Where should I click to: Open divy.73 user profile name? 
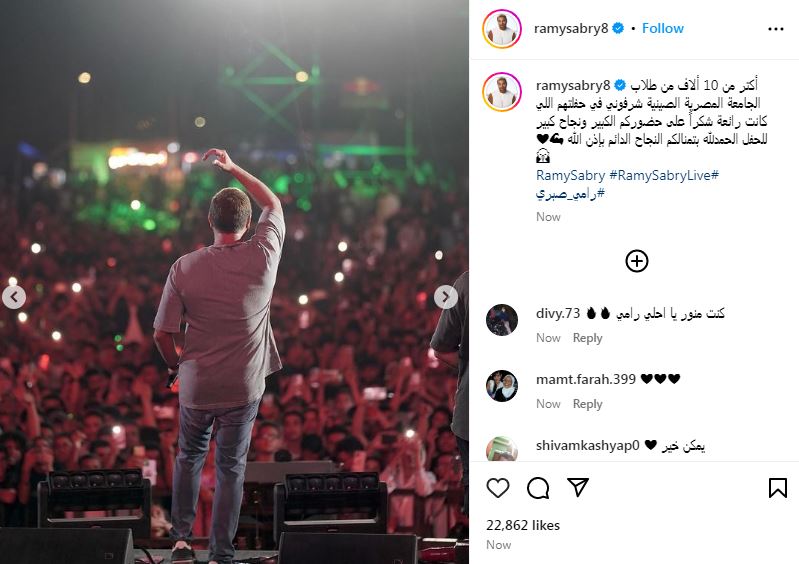click(x=558, y=313)
